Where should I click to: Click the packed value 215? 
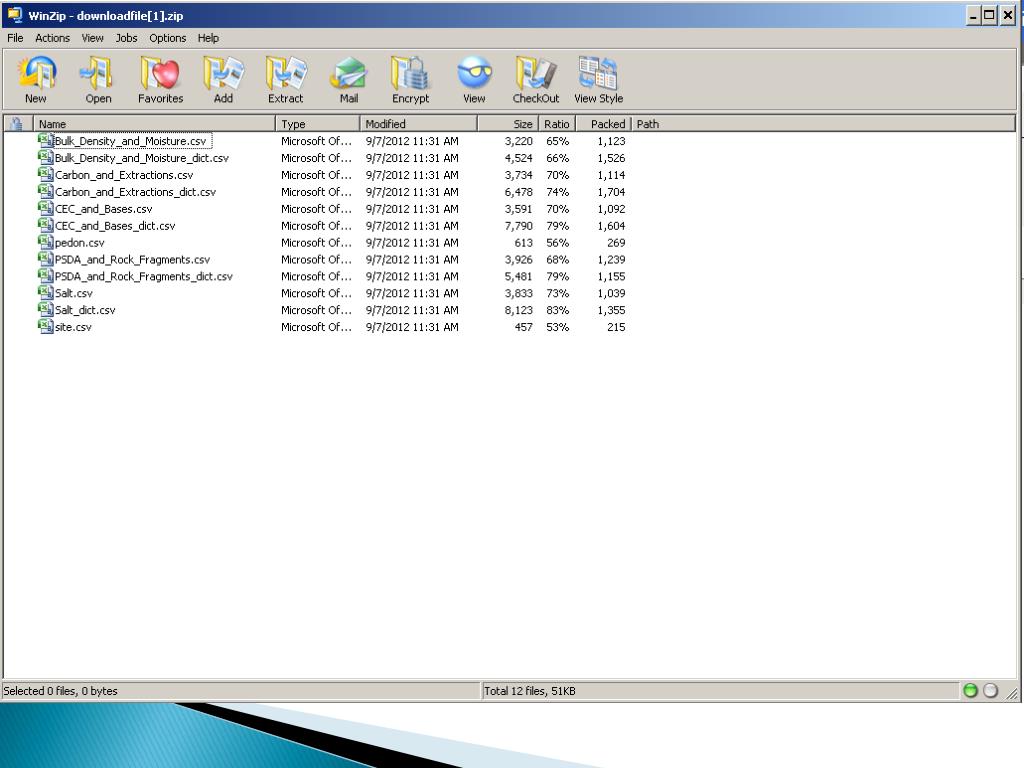point(616,327)
